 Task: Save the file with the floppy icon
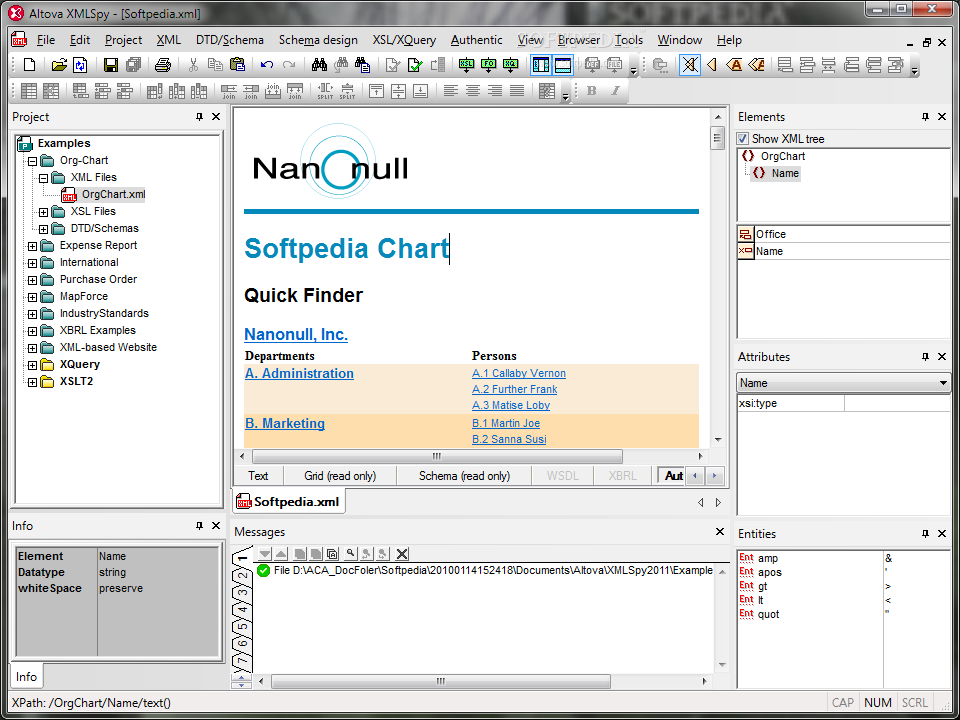pos(111,65)
